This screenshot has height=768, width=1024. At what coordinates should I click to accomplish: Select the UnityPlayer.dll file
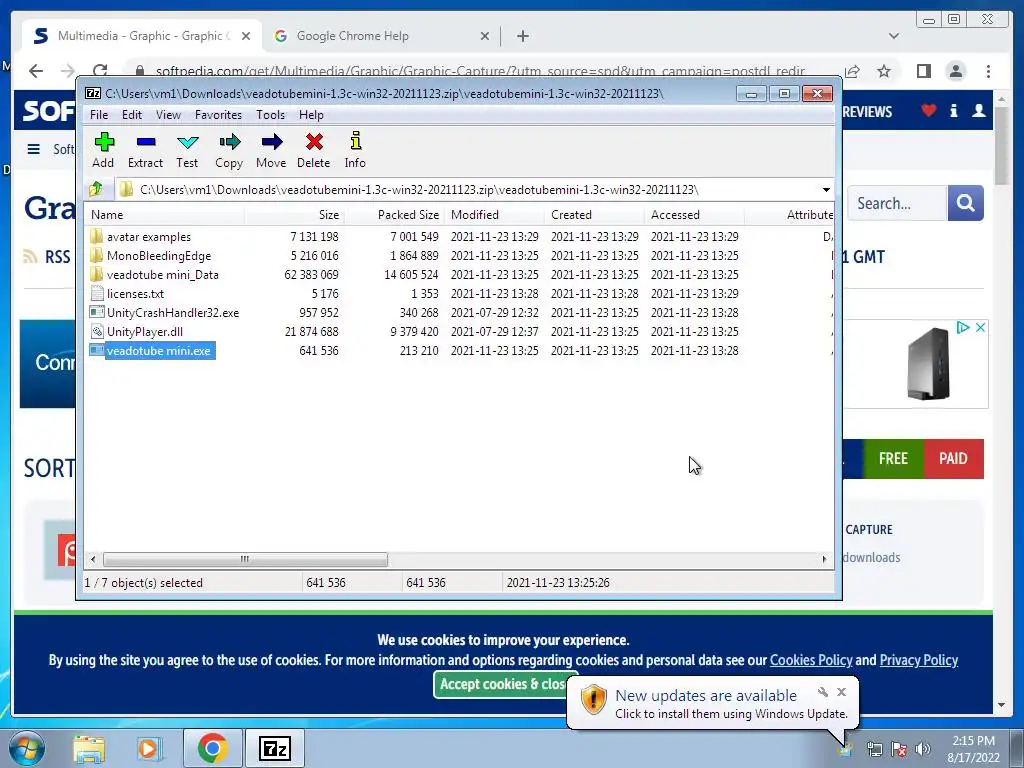click(145, 332)
